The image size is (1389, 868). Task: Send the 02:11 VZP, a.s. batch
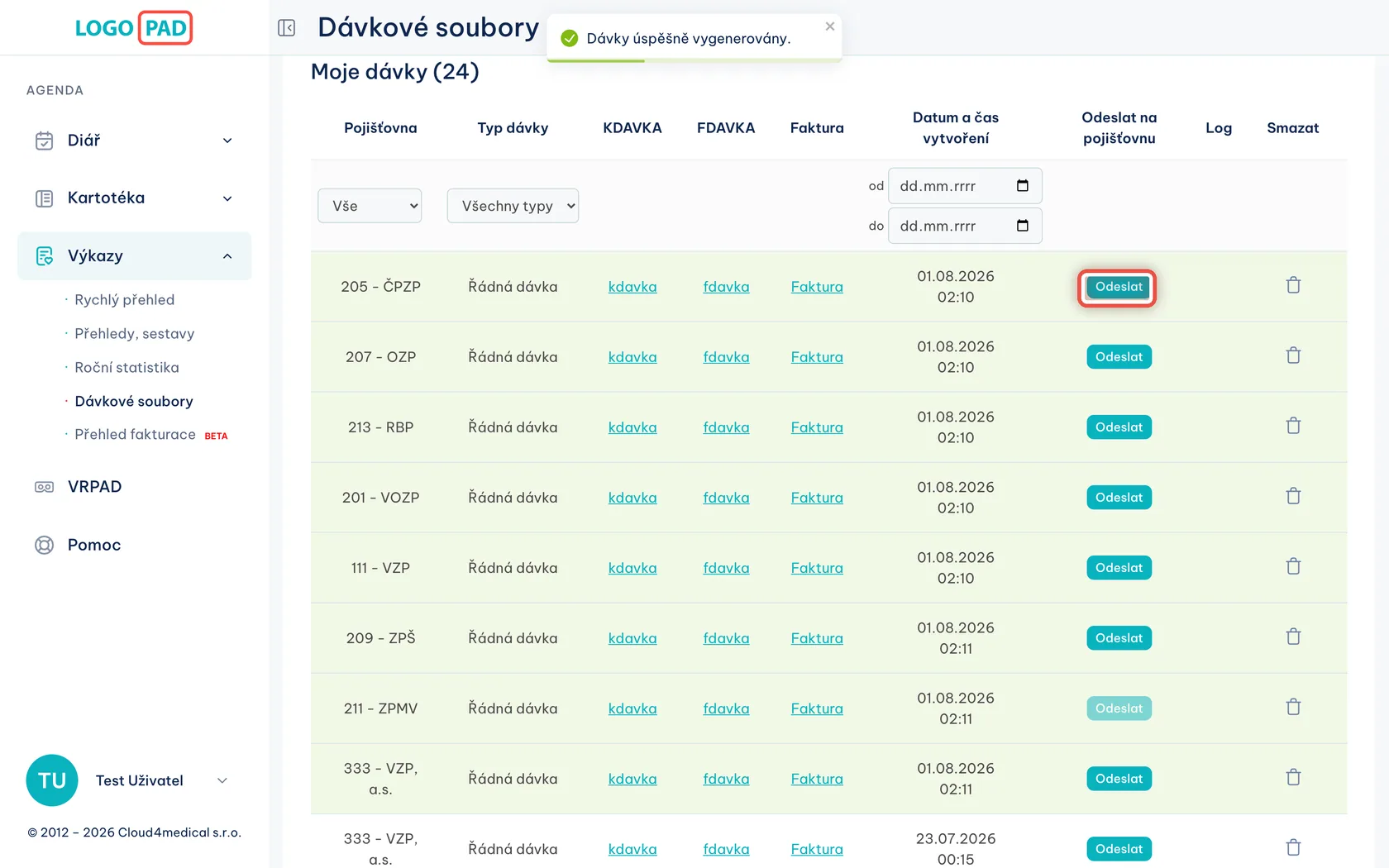[x=1119, y=779]
